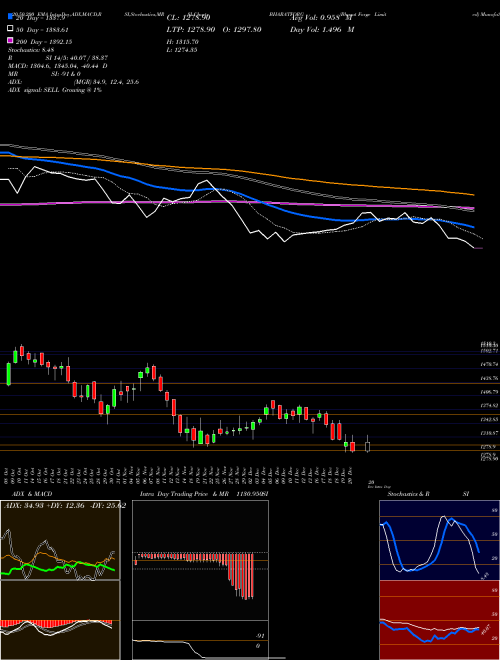Click the '30 Day' EMA value label
The image size is (500, 660).
coord(42,30)
